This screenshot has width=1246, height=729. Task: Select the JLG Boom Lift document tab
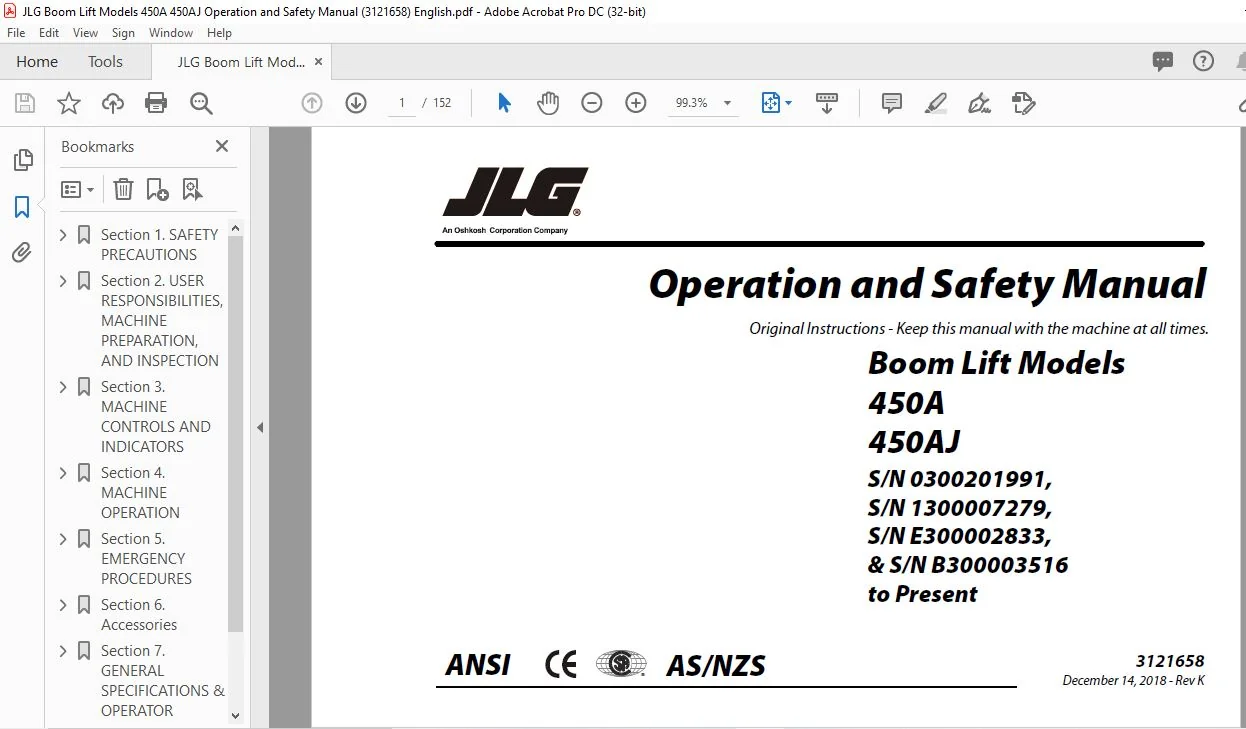pyautogui.click(x=240, y=62)
